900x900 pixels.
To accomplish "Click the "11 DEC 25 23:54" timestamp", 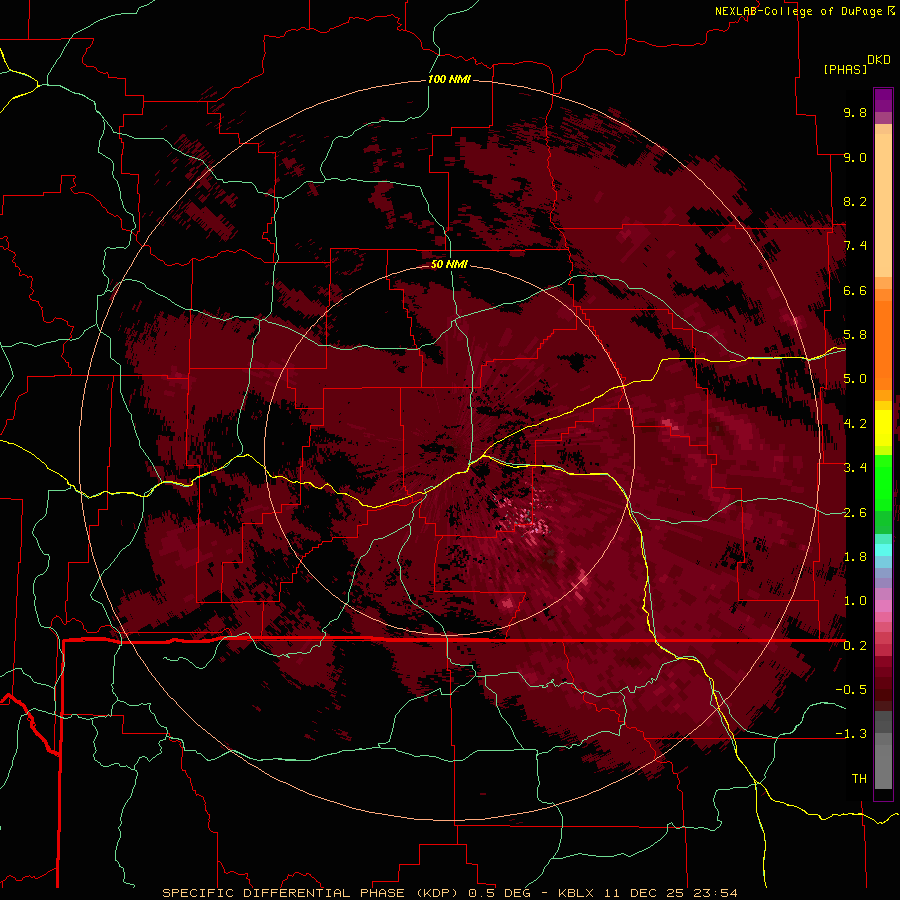I will [x=670, y=893].
